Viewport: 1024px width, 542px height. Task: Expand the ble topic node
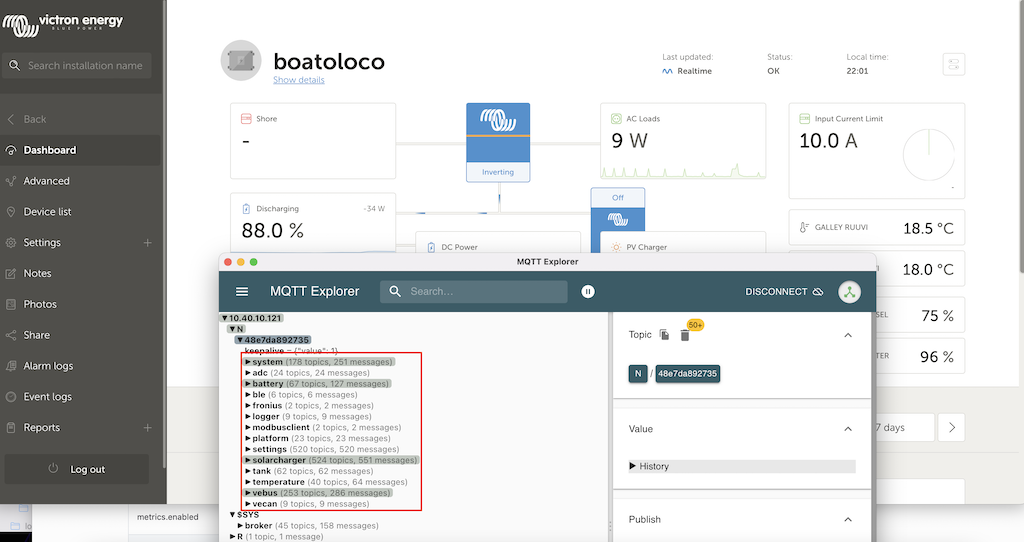click(x=248, y=394)
